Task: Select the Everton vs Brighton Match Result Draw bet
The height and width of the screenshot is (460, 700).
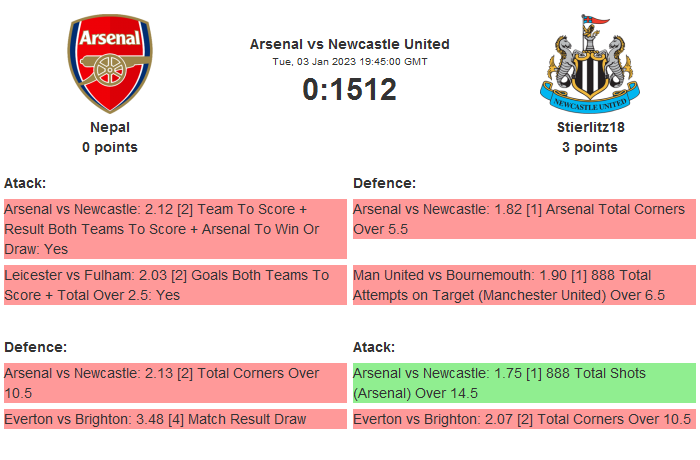Action: (174, 419)
